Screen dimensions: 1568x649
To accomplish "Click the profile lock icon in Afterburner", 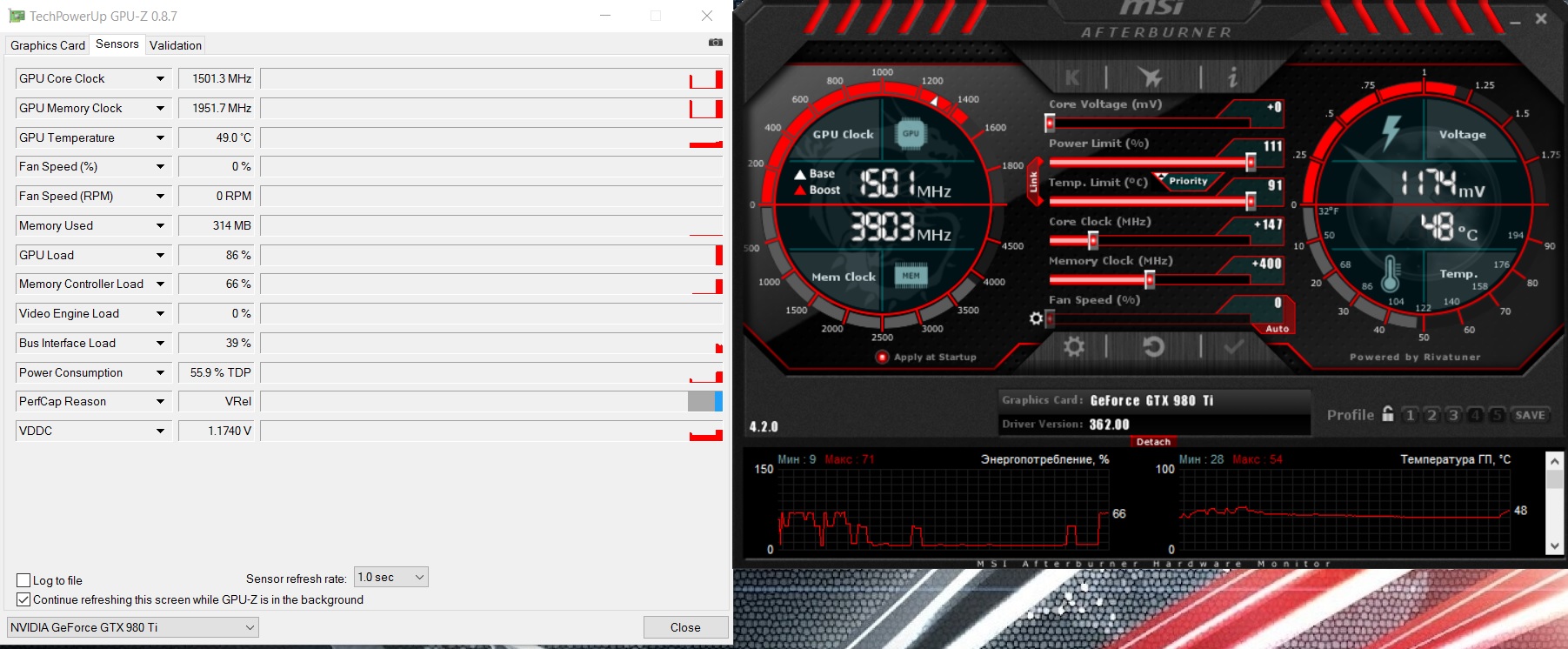I will coord(1388,414).
